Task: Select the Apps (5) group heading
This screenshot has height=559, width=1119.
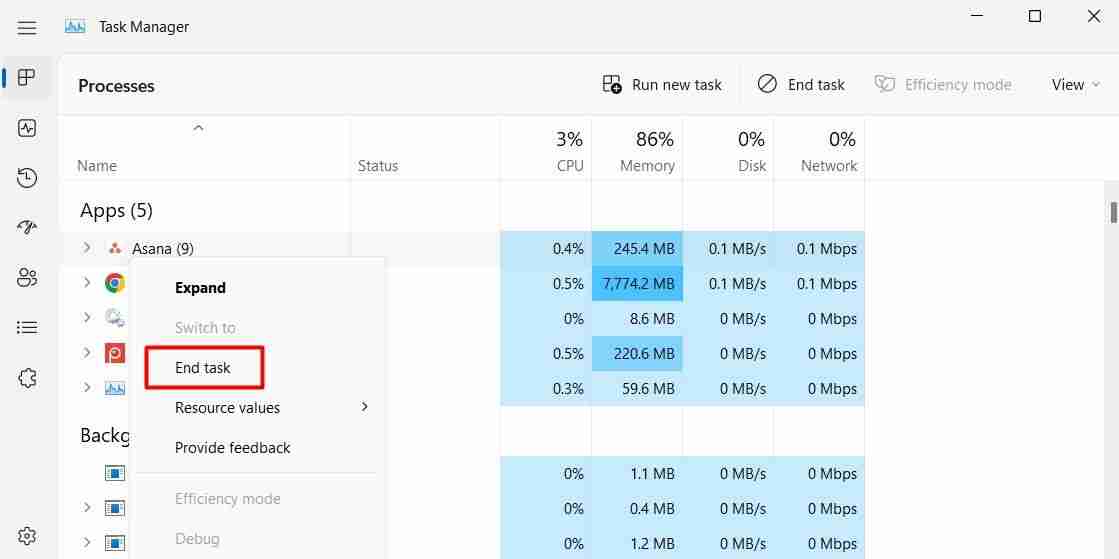Action: tap(116, 211)
